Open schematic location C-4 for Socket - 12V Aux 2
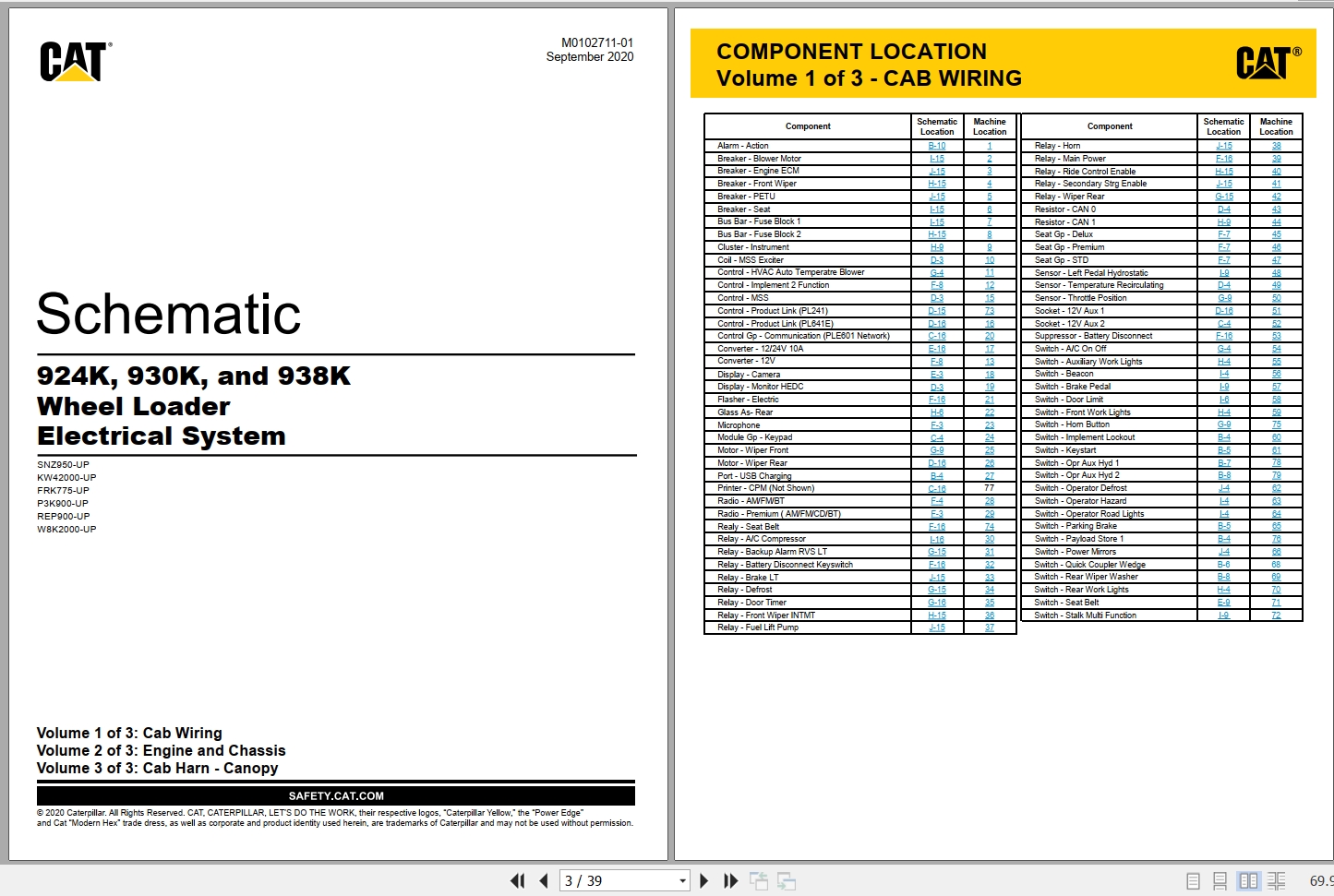The height and width of the screenshot is (896, 1334). coord(1223,324)
